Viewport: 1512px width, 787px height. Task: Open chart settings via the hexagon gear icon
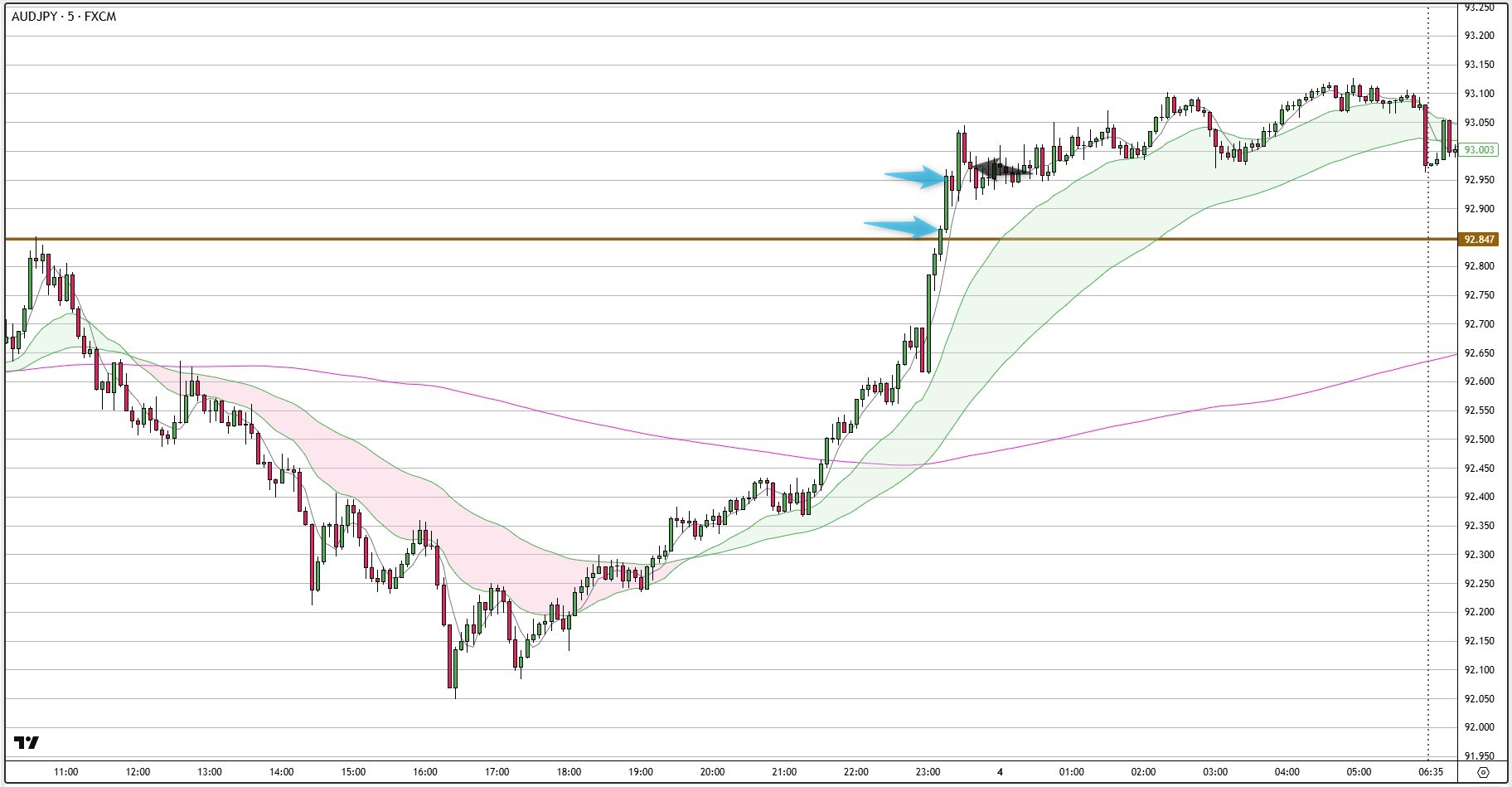pyautogui.click(x=1484, y=772)
